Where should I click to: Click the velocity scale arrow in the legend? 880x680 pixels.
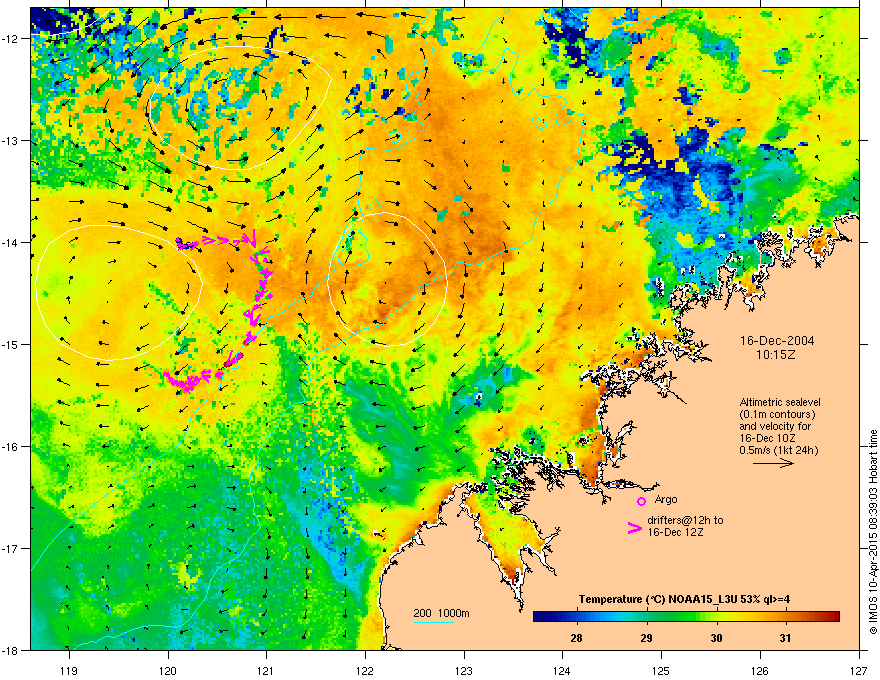[773, 463]
